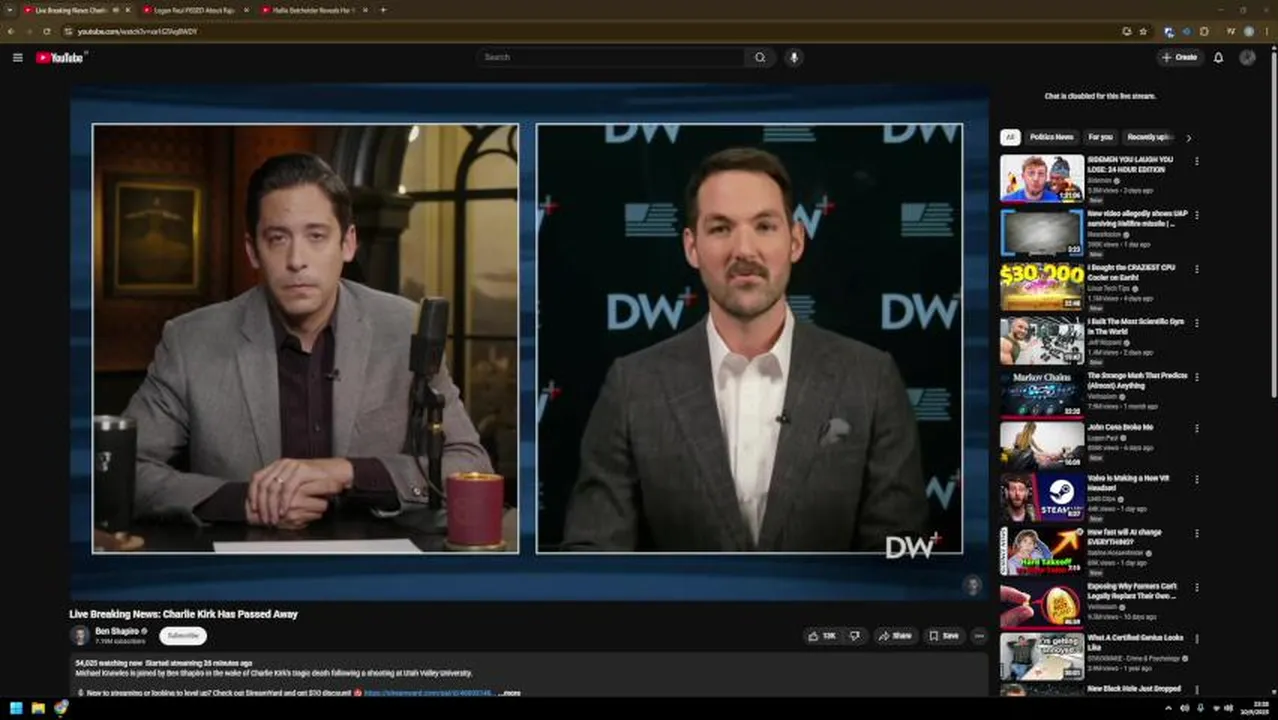Open options for the John Cena Broke Me video

[1196, 428]
